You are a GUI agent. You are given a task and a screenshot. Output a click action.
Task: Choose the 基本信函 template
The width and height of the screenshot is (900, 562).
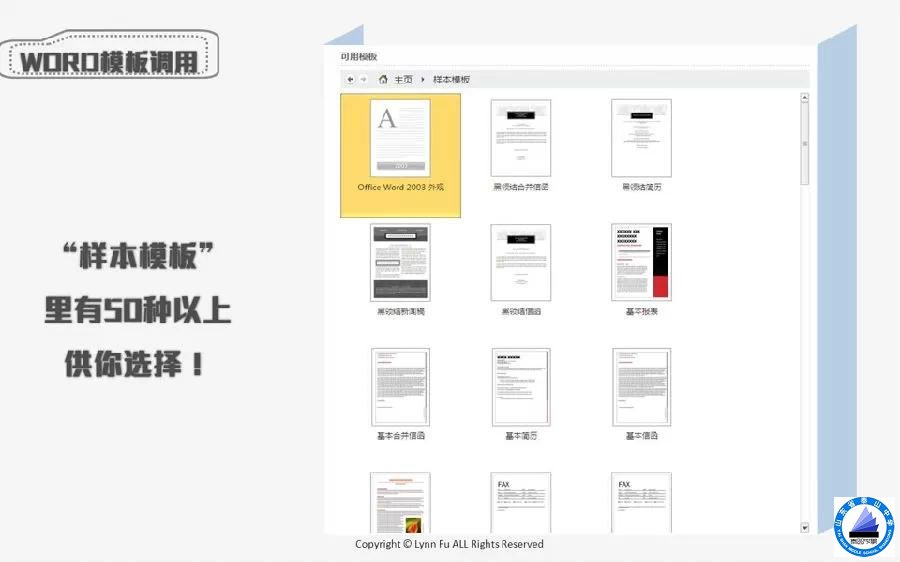(x=641, y=387)
